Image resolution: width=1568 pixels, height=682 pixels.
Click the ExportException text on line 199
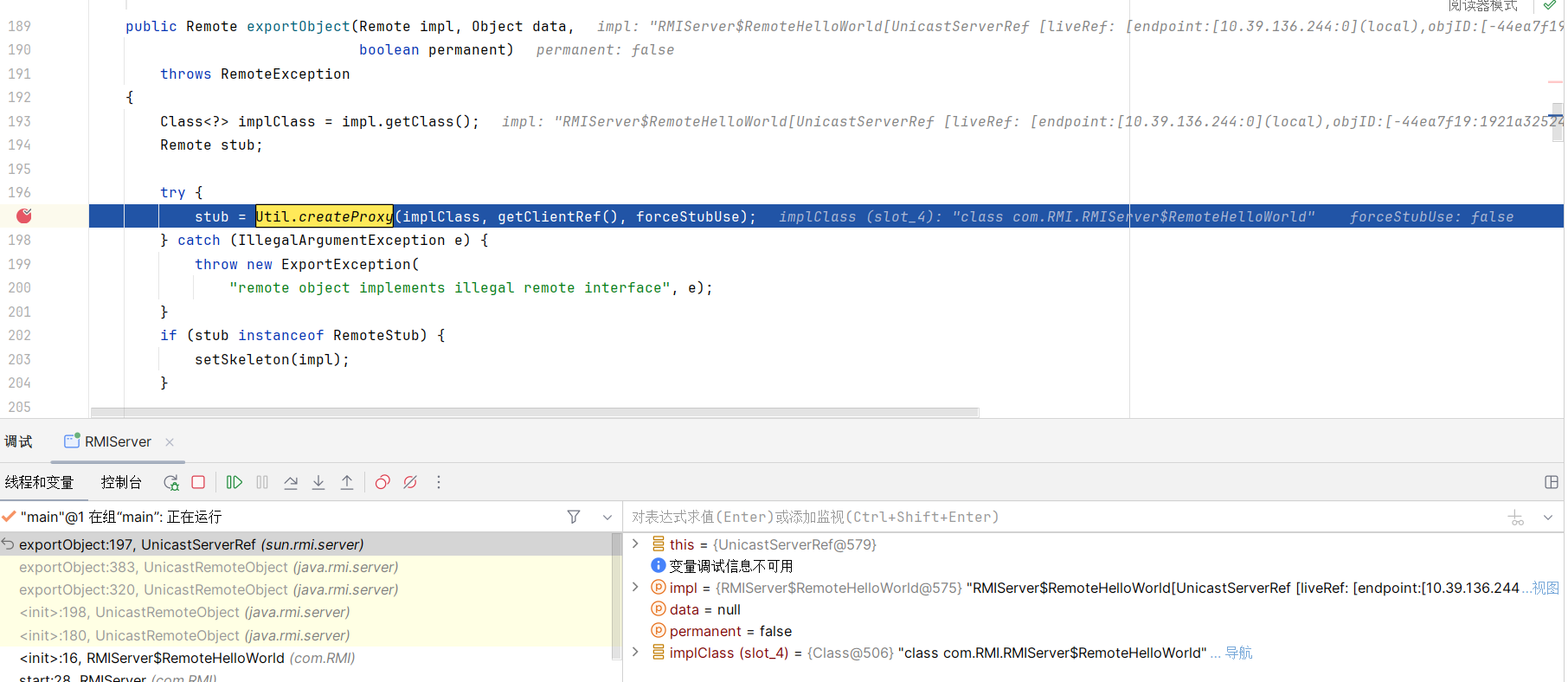[346, 264]
